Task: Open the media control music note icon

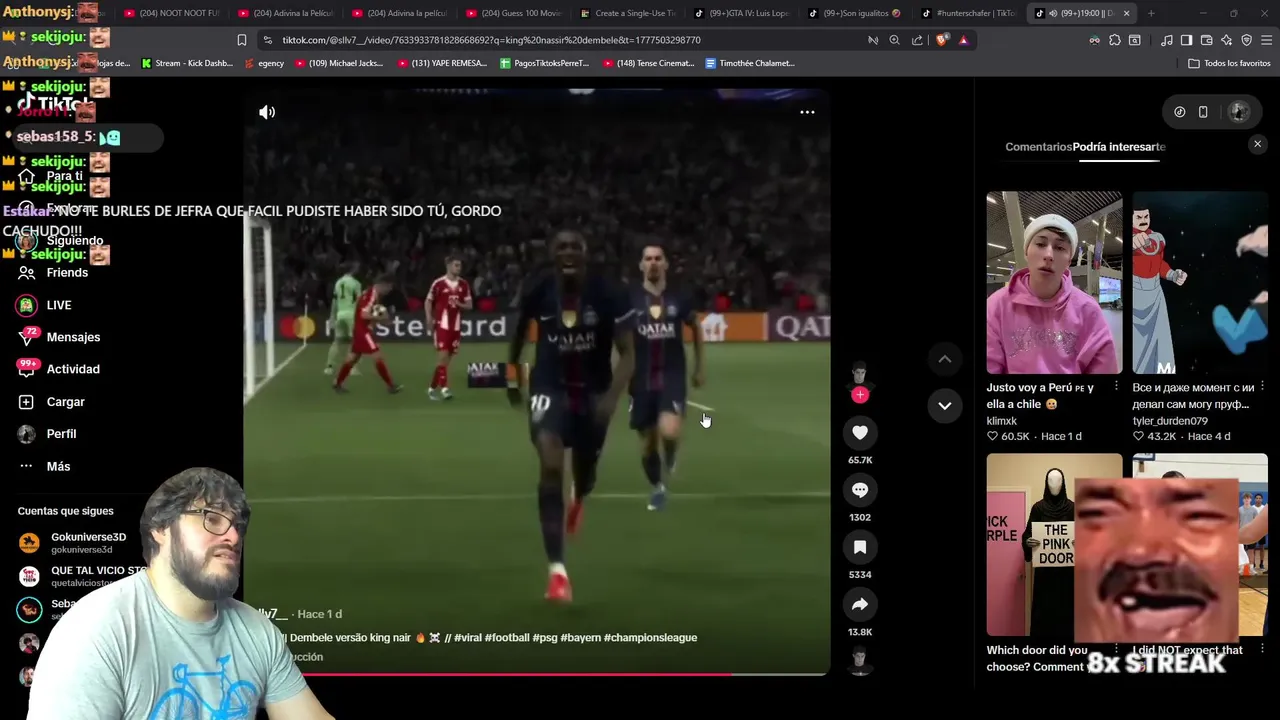Action: click(1167, 40)
